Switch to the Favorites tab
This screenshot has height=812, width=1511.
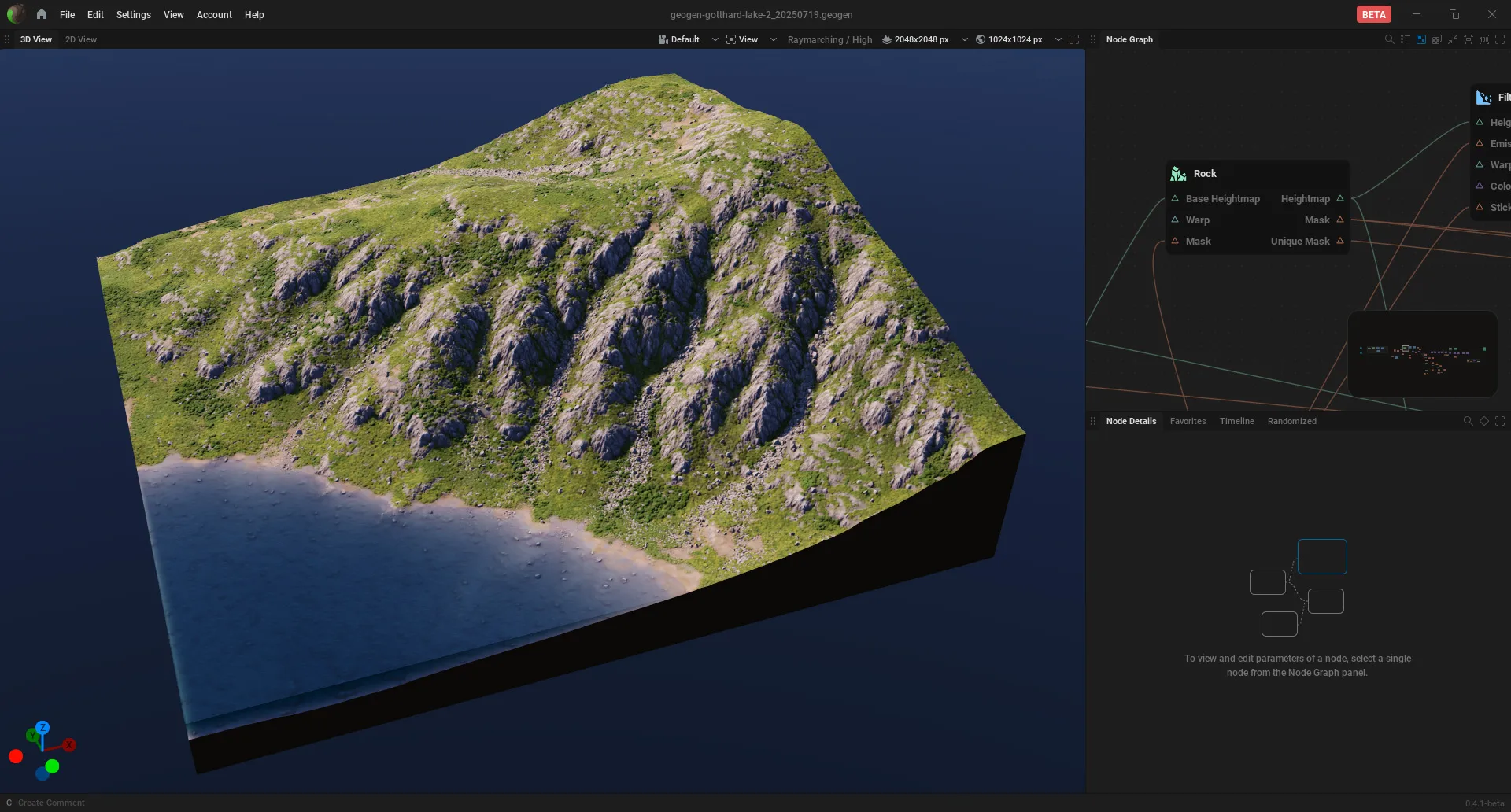click(x=1188, y=421)
